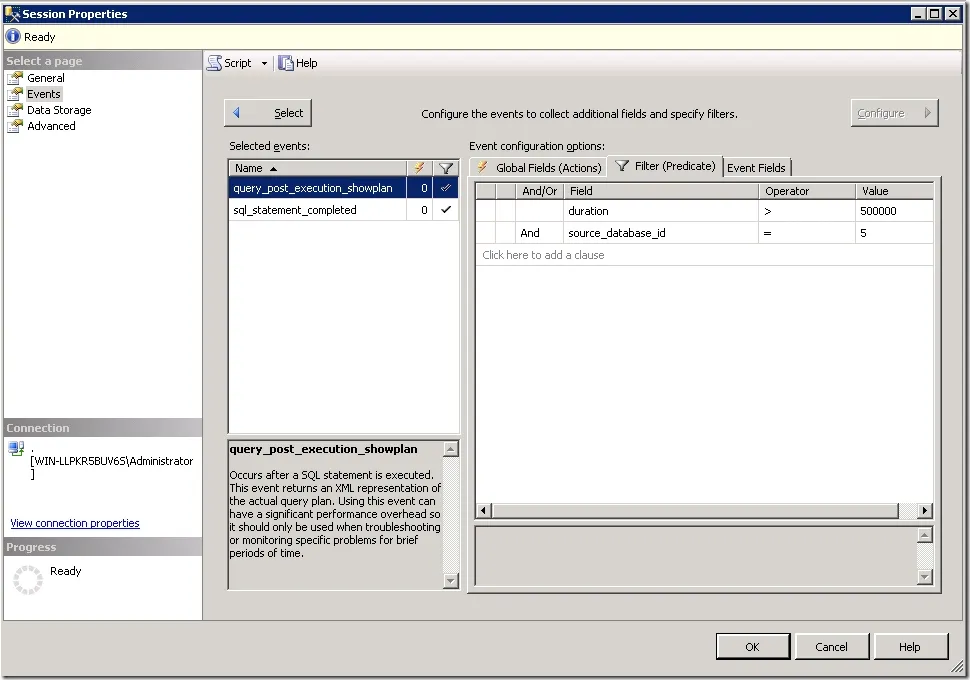Maximize the Session Properties window
The image size is (970, 680).
pos(935,14)
